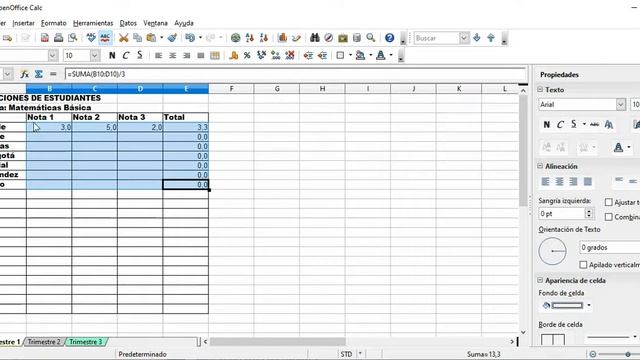This screenshot has height=360, width=640.
Task: Click the Hyperlink globe icon
Action: click(236, 38)
